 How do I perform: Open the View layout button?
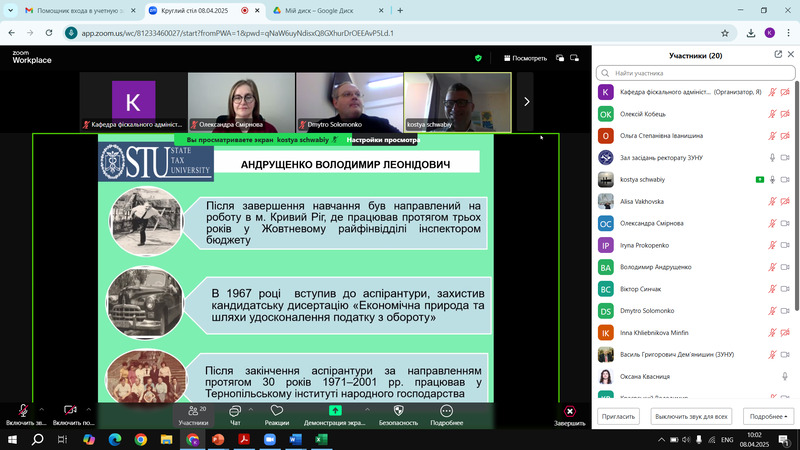(525, 58)
